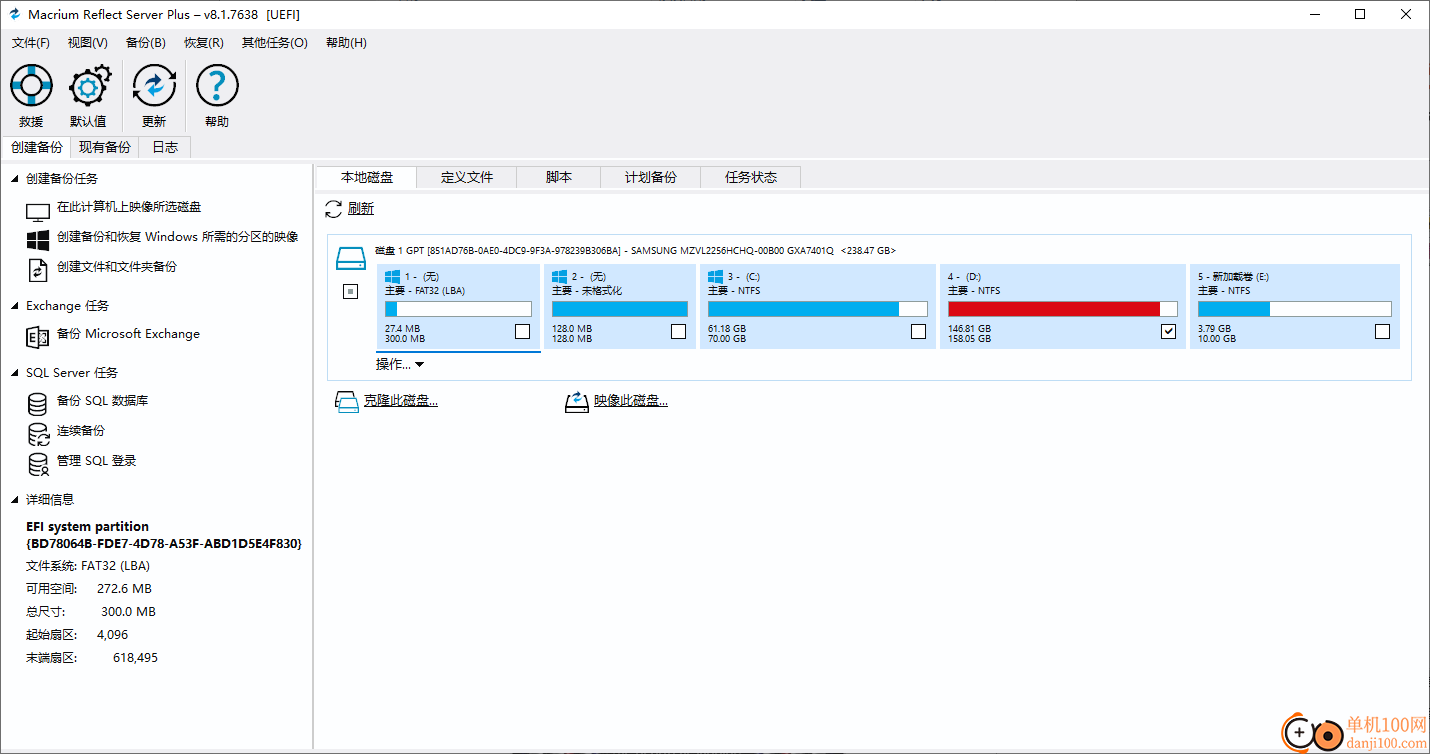
Task: Open the 视图(V) menu
Action: click(x=88, y=43)
